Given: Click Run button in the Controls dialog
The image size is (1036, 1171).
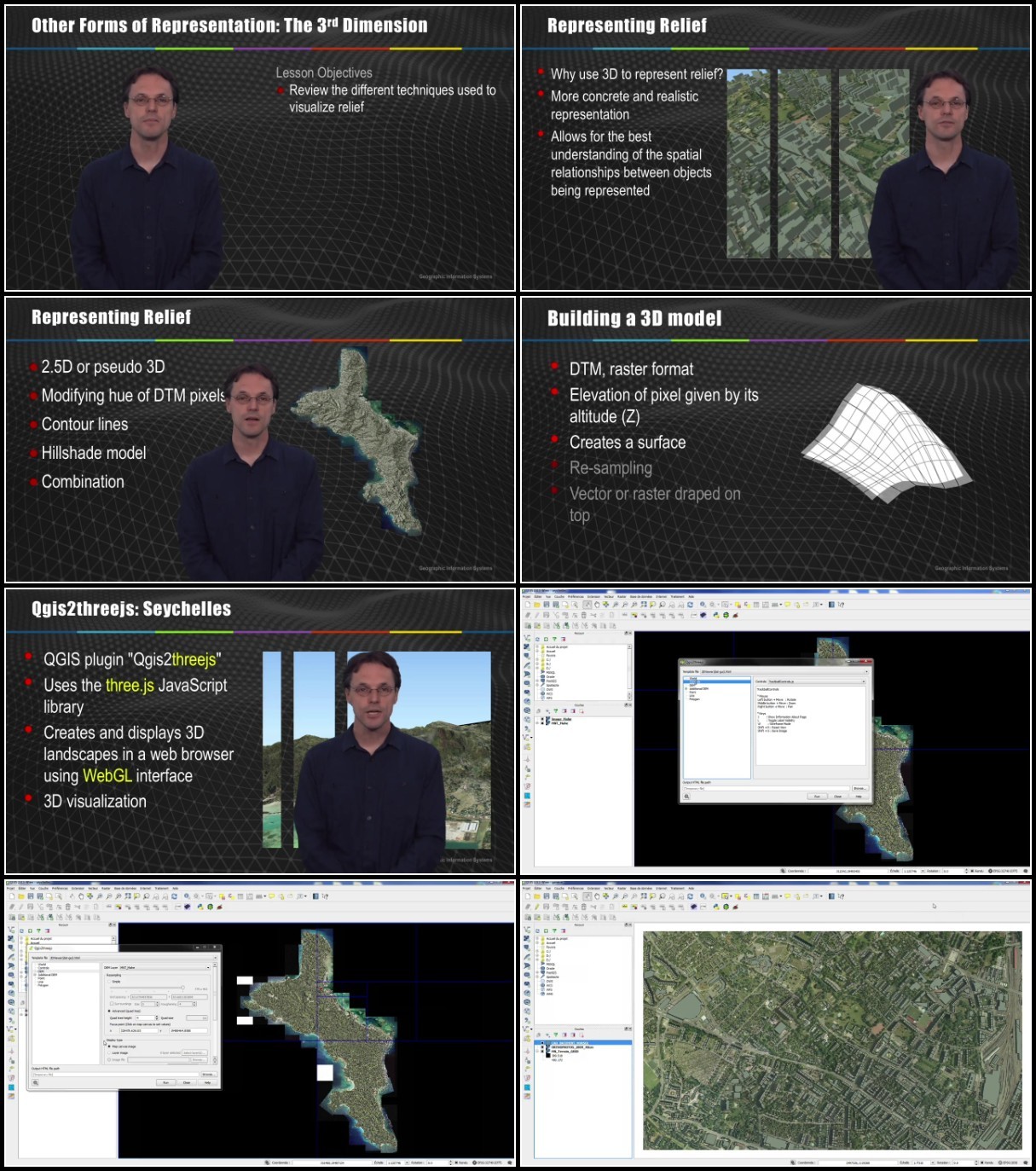Looking at the screenshot, I should (x=817, y=797).
